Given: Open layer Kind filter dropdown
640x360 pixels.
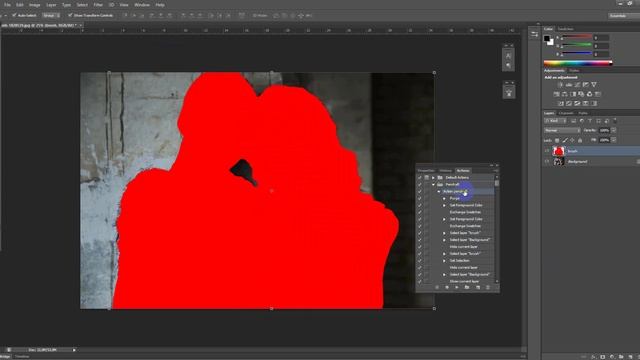Looking at the screenshot, I should coord(555,121).
